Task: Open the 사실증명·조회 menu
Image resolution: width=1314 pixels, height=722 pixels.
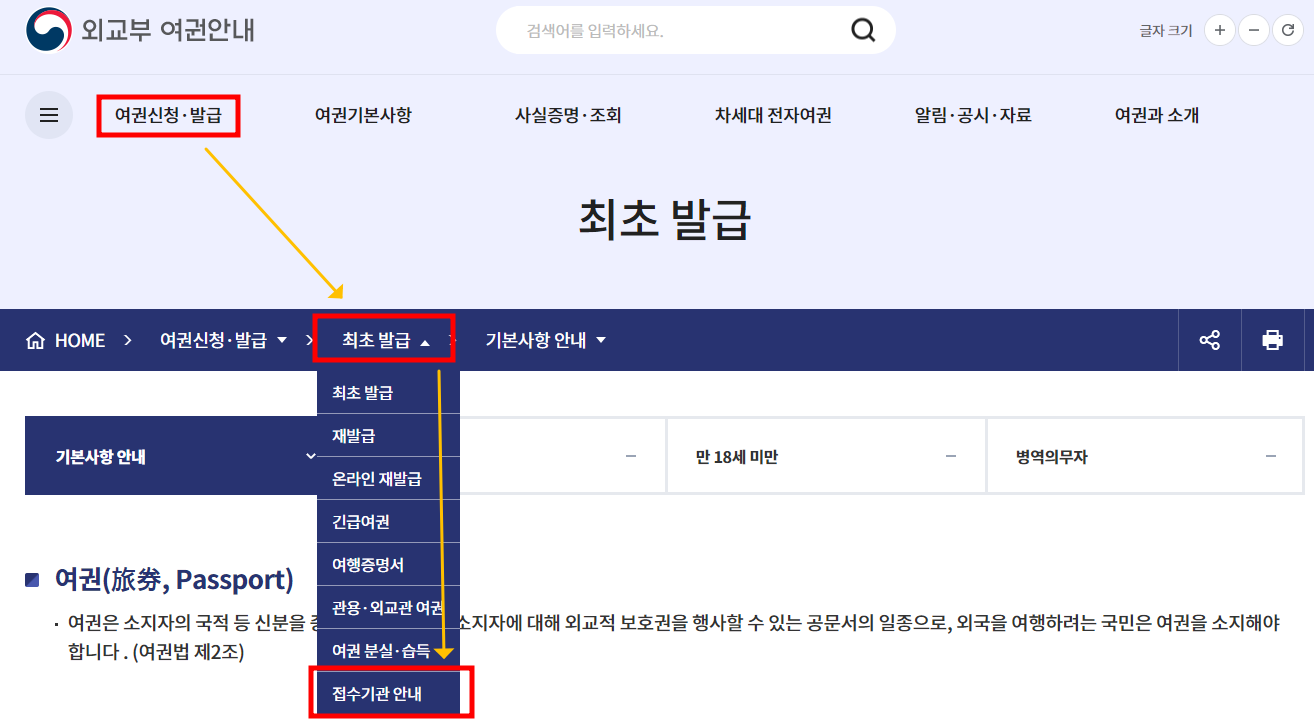Action: (x=567, y=115)
